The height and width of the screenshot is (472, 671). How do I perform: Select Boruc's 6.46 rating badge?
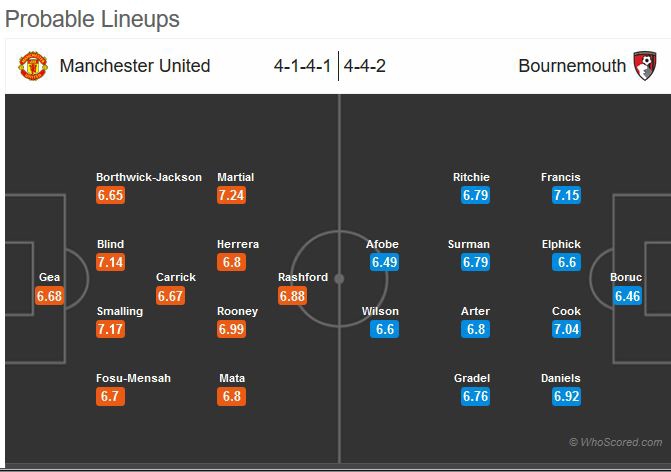point(627,296)
